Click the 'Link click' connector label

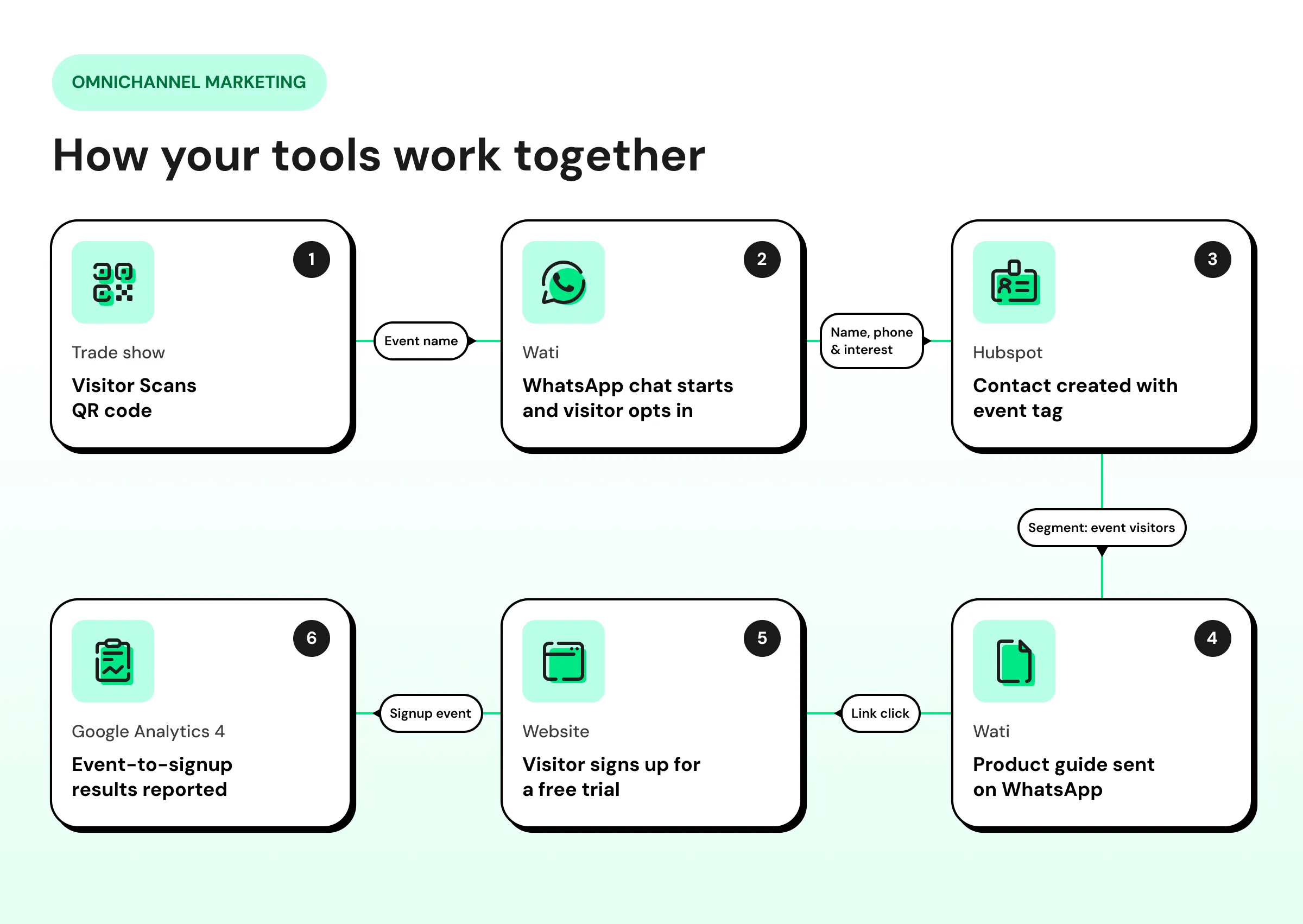880,713
